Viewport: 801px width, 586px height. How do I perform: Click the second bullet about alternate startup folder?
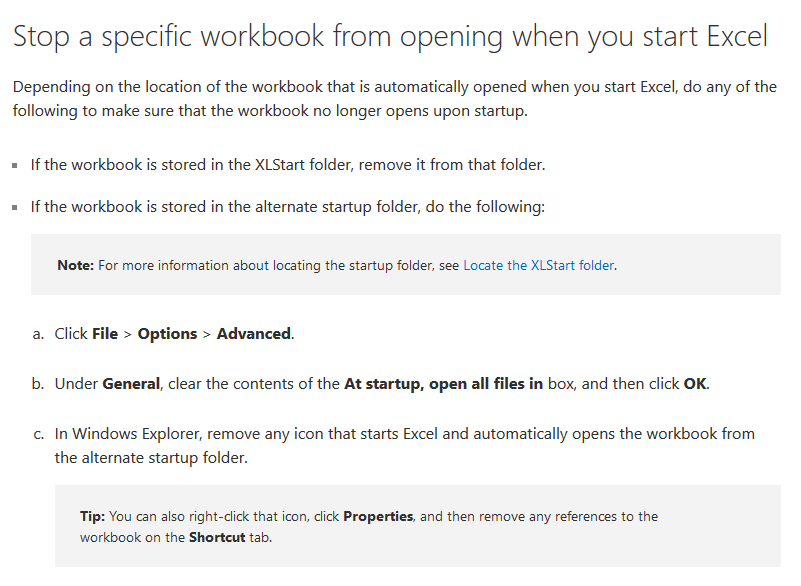coord(288,207)
